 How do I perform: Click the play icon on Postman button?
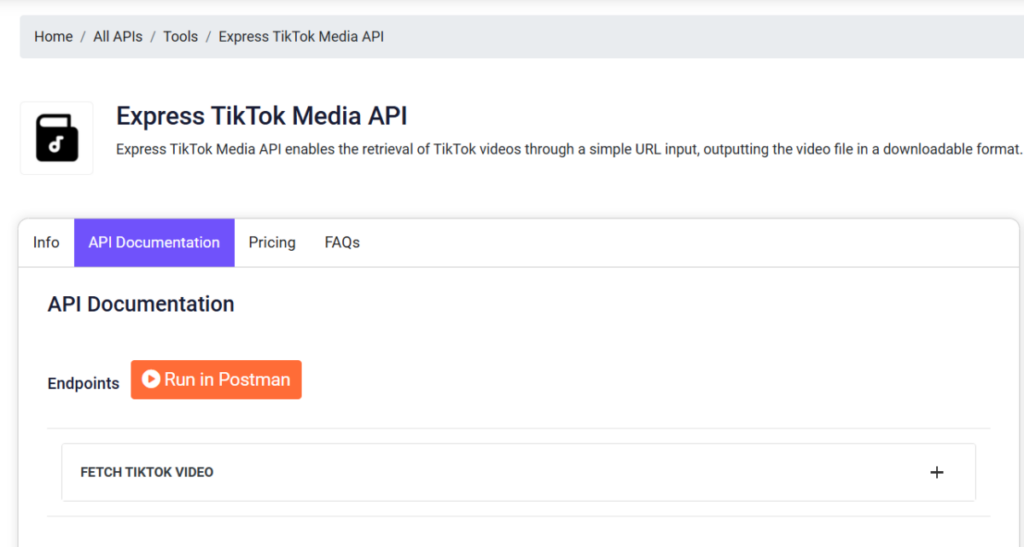151,379
